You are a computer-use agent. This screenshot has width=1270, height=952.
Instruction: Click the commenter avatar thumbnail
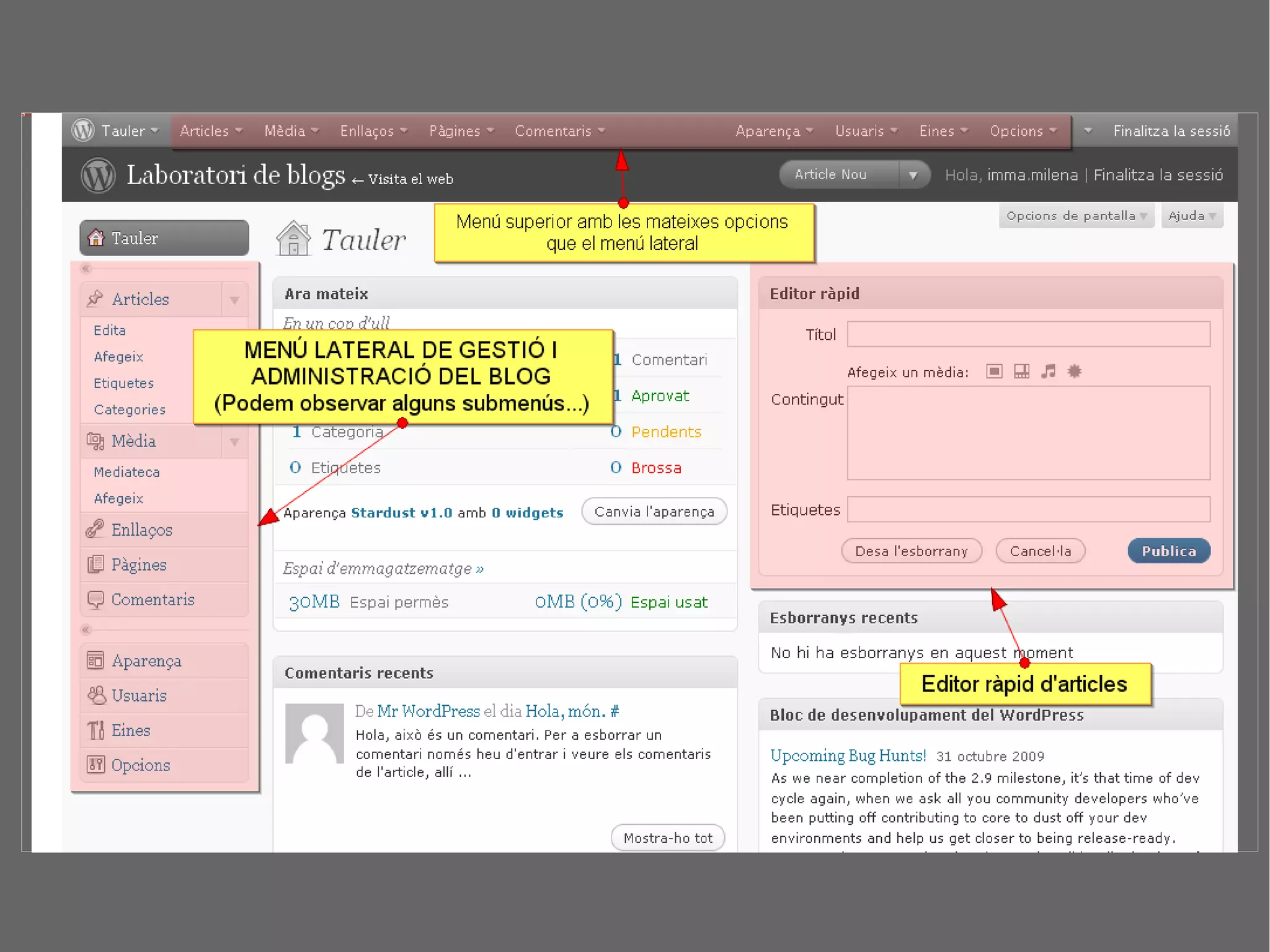tap(314, 733)
